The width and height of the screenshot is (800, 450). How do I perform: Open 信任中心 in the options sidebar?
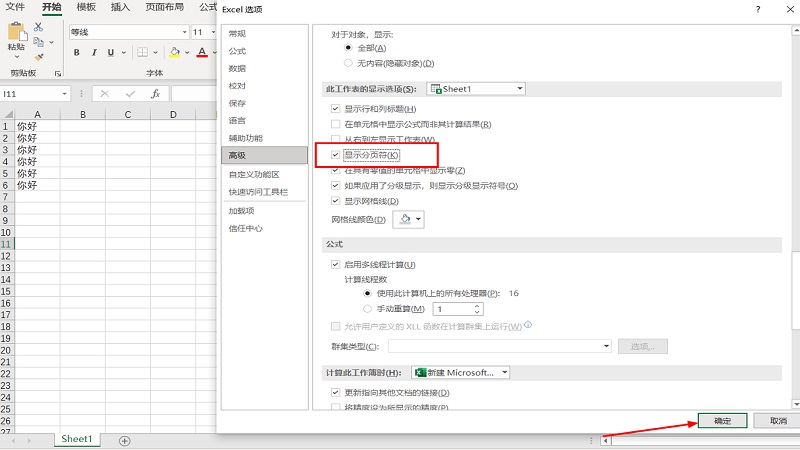(245, 228)
